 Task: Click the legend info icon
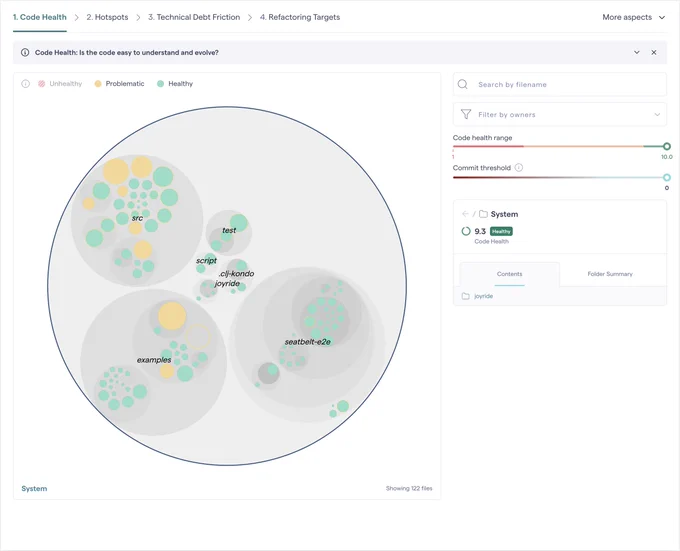pyautogui.click(x=26, y=84)
